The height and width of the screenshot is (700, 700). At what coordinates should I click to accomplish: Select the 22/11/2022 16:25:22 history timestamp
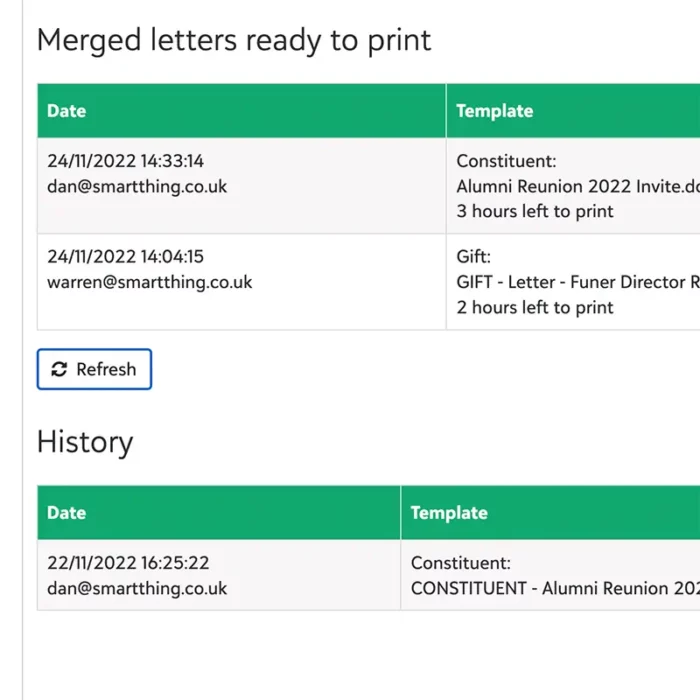point(128,563)
